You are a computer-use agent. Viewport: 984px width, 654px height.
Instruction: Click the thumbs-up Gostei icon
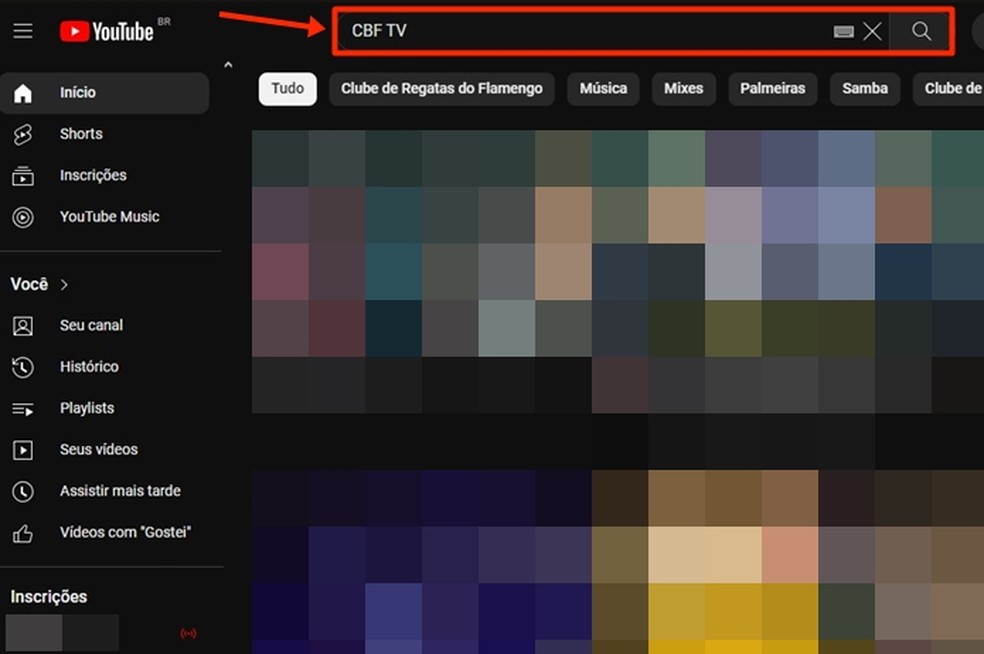(x=23, y=533)
